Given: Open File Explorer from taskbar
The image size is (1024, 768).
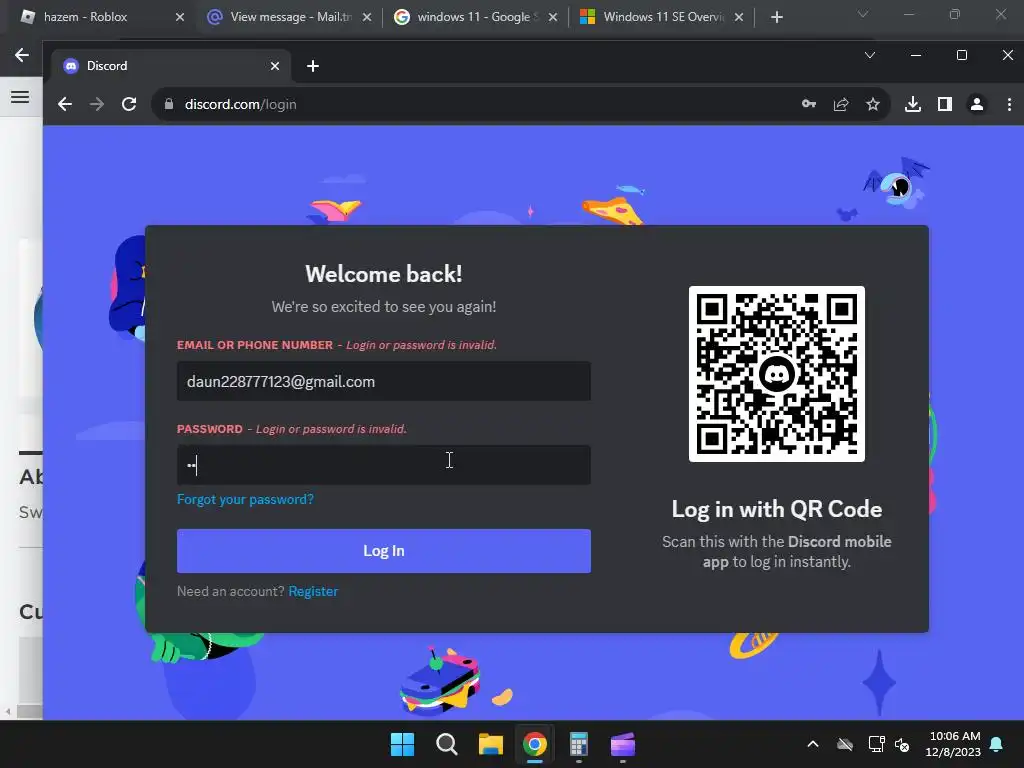Looking at the screenshot, I should [x=490, y=744].
